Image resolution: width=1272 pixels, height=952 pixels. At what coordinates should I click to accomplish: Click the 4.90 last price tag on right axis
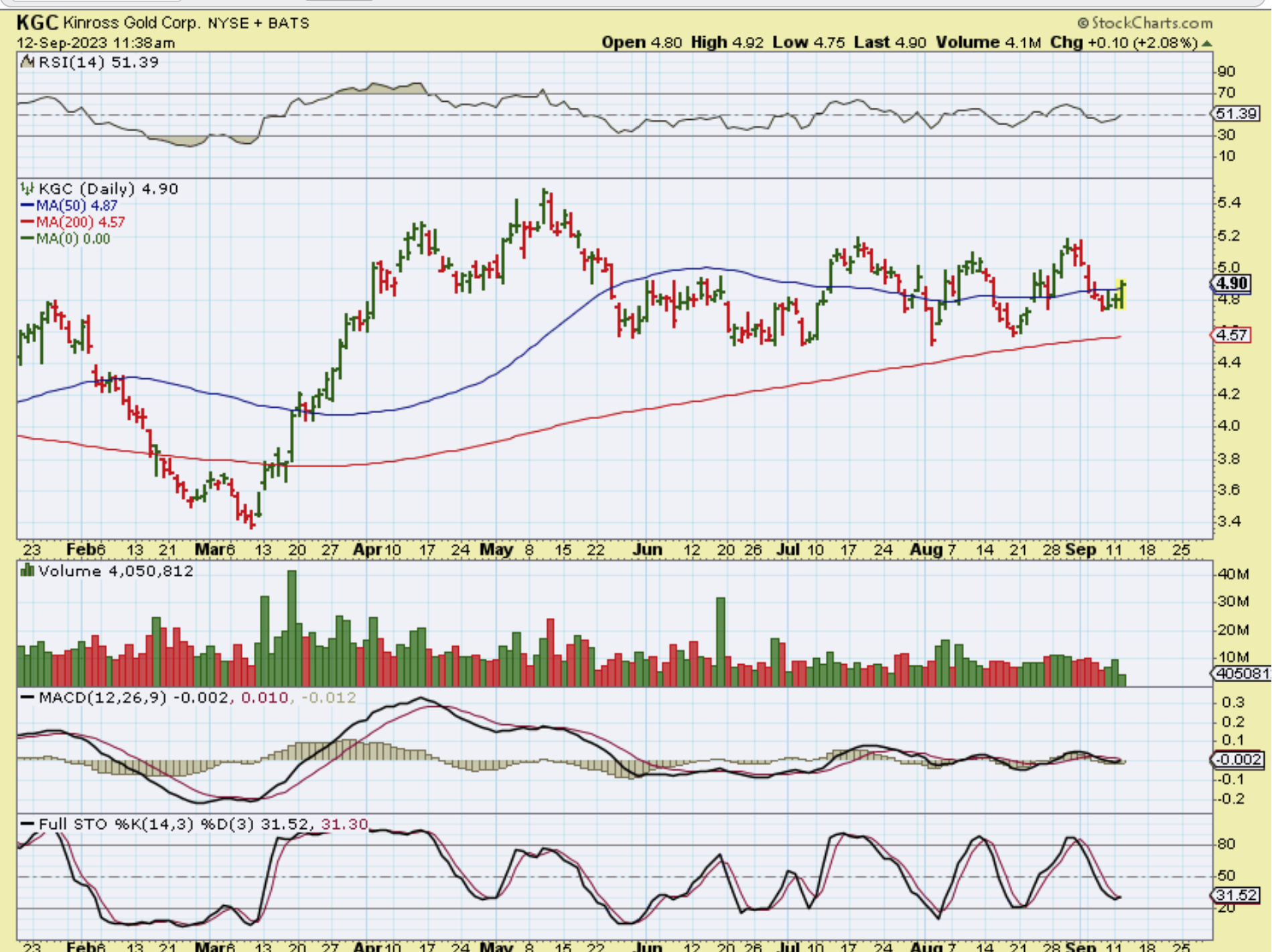[1231, 283]
